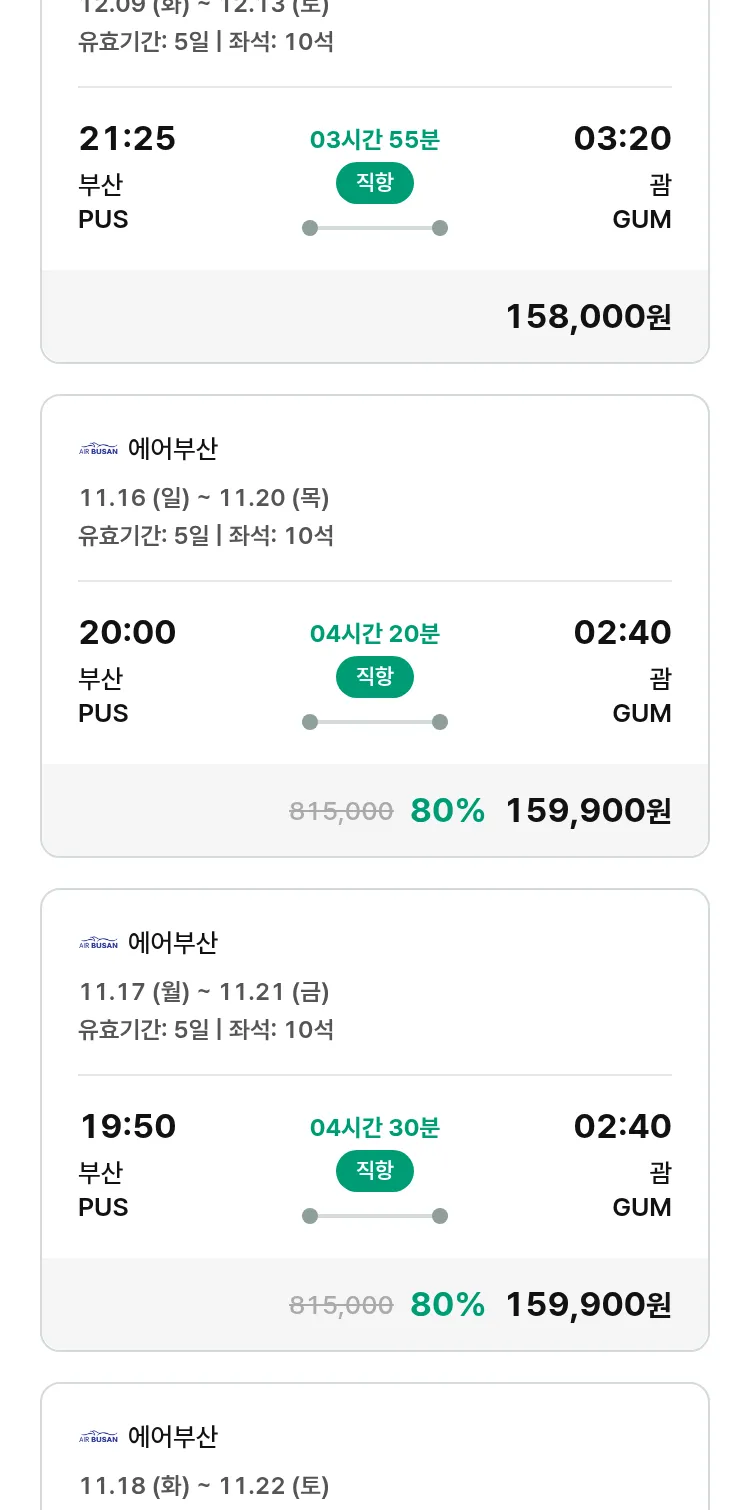Open the 11.17 (월) ~ 11.21 (금) date range
The width and height of the screenshot is (750, 1510).
coord(204,991)
